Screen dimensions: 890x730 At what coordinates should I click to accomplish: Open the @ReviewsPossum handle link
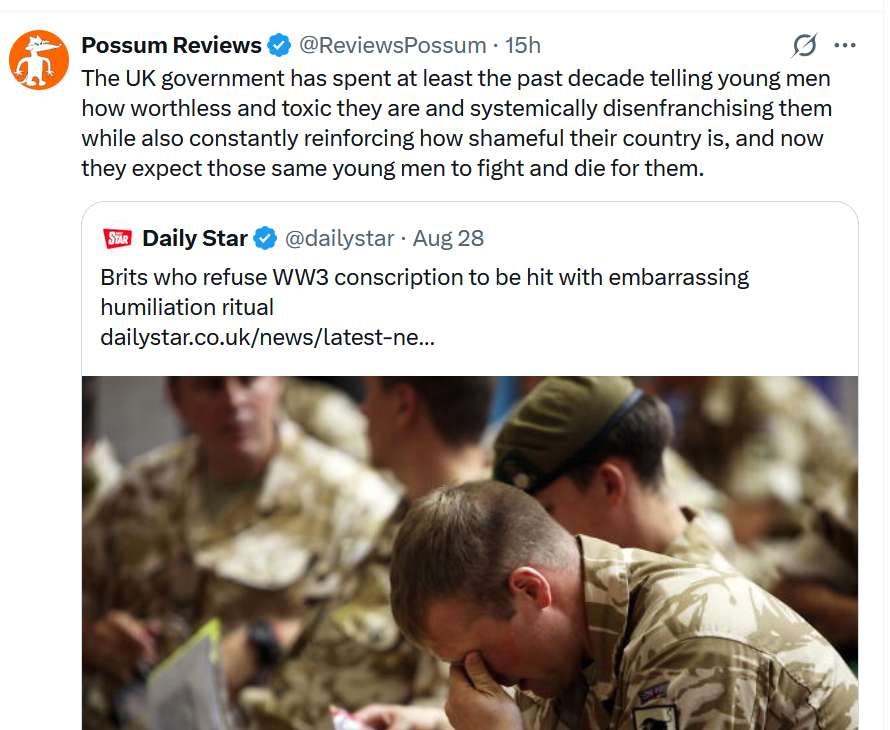click(x=393, y=45)
